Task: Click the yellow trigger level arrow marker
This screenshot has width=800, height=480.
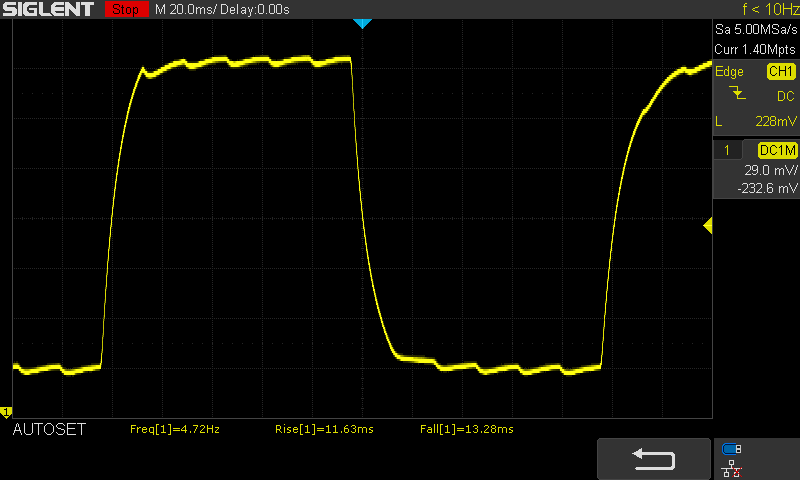Action: coord(708,225)
